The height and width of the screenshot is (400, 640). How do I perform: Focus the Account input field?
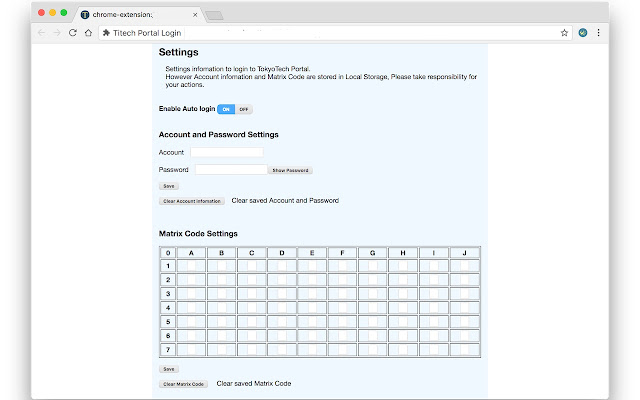(227, 152)
